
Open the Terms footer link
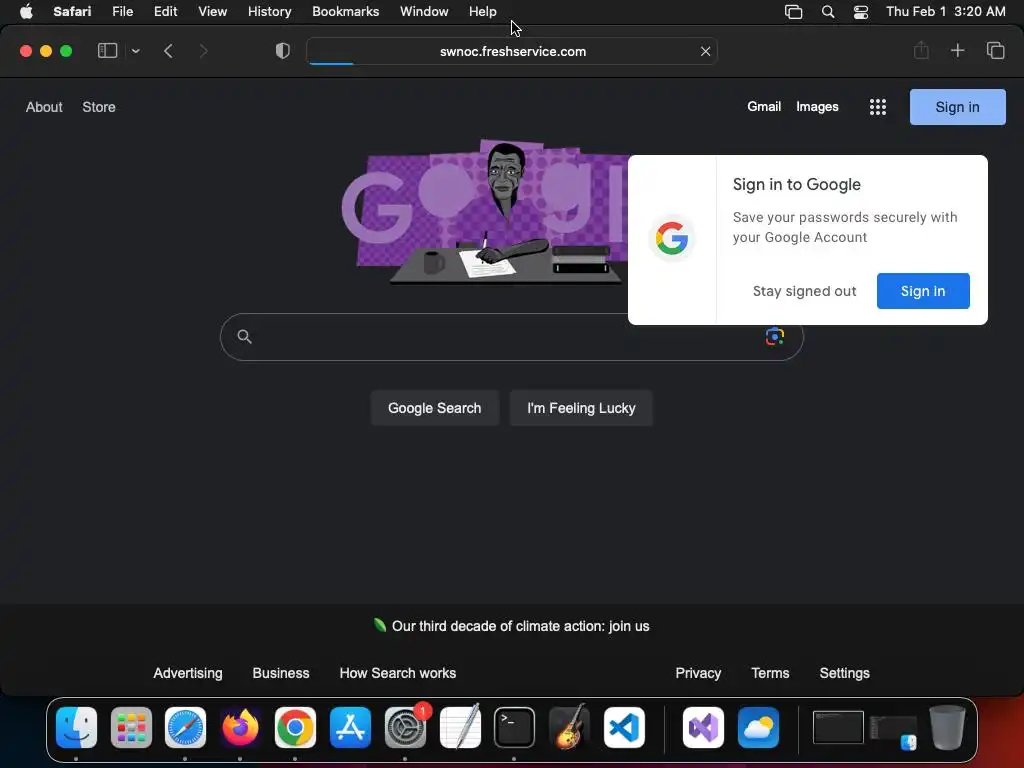point(770,673)
